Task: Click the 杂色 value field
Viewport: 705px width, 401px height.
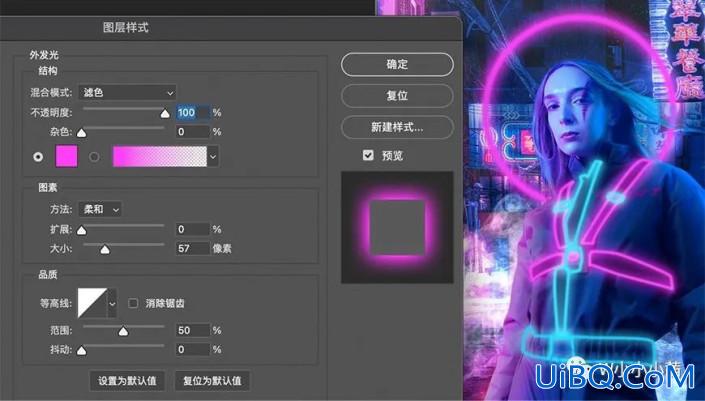Action: pyautogui.click(x=193, y=132)
